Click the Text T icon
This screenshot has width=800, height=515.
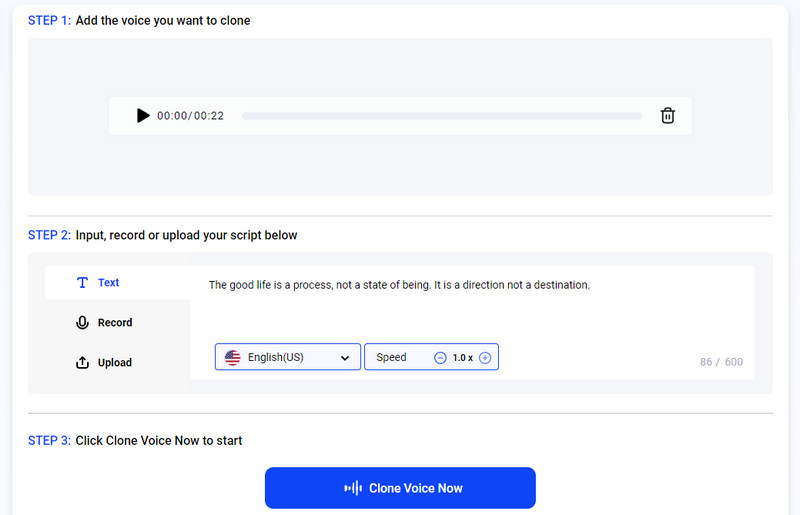point(83,283)
